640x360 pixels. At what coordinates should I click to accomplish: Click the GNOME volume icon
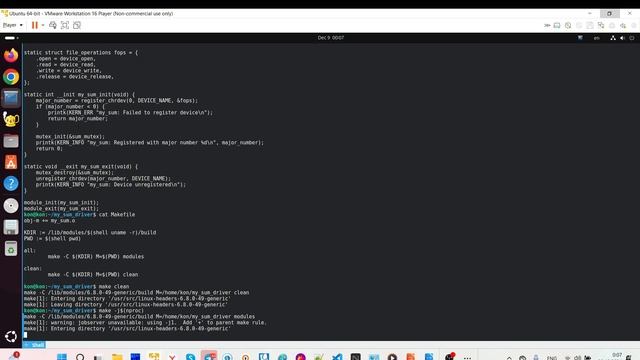tap(622, 38)
